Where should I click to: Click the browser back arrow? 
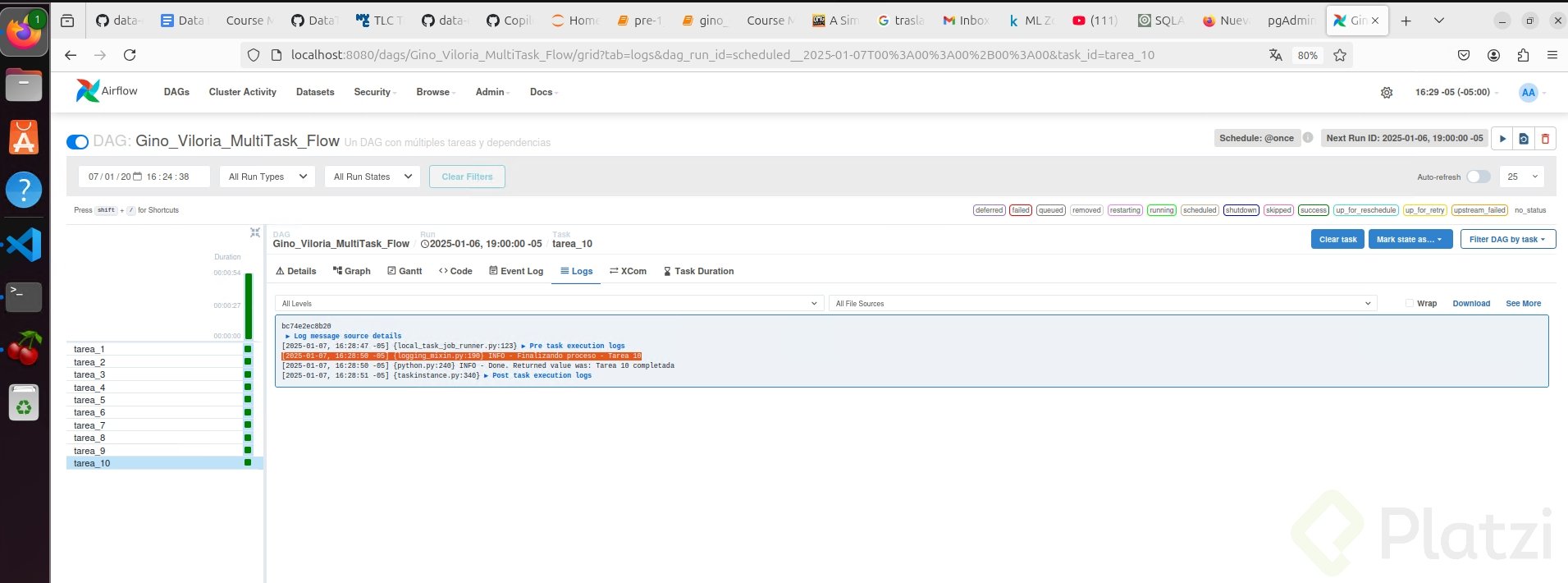[71, 55]
